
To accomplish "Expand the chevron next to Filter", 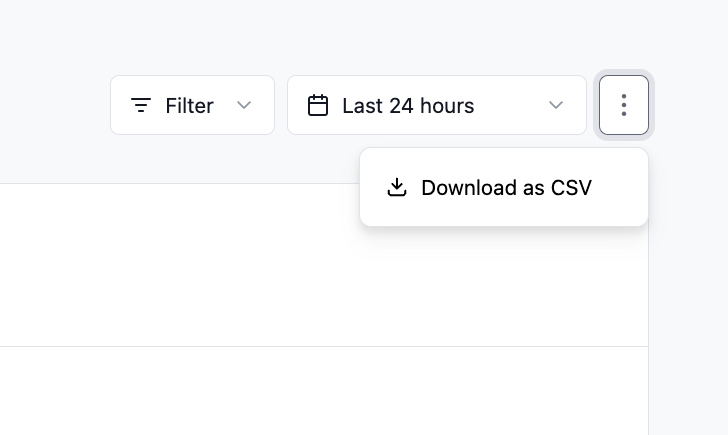I will coord(244,105).
